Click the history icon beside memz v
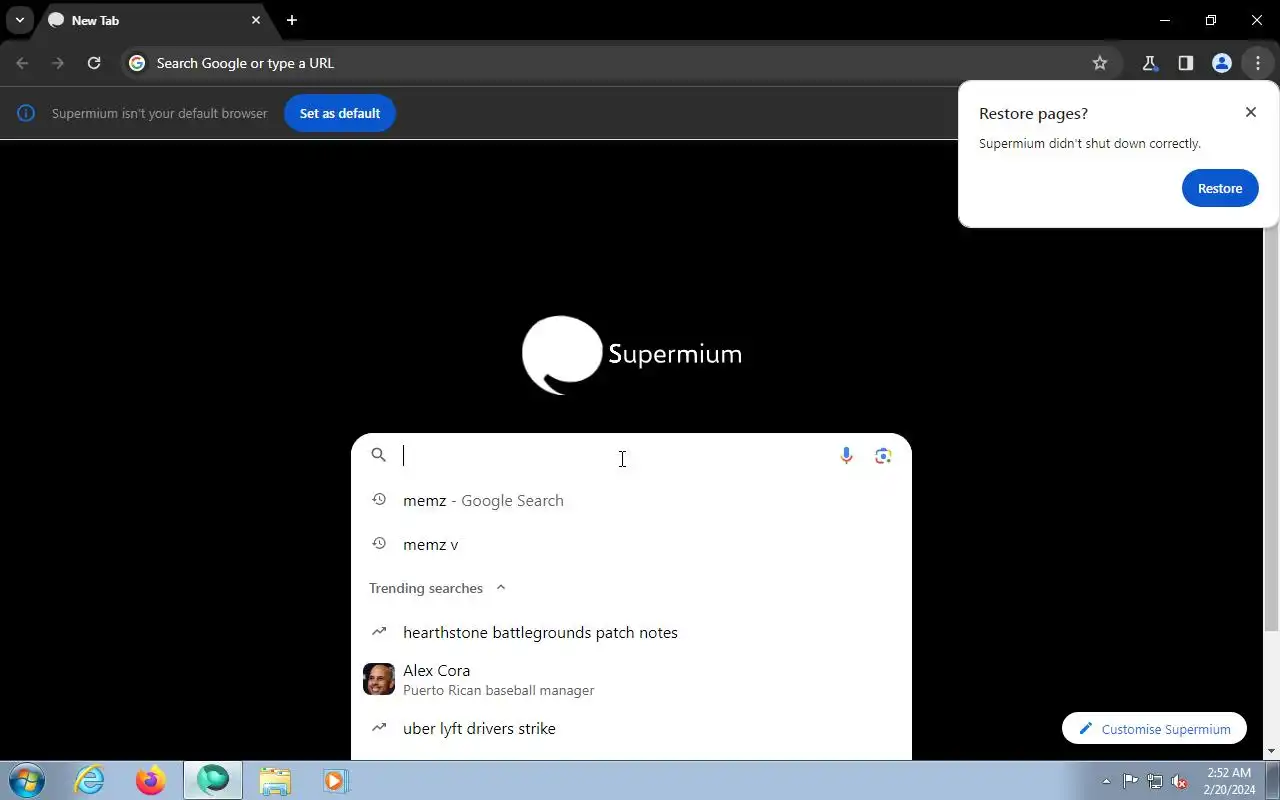 379,544
